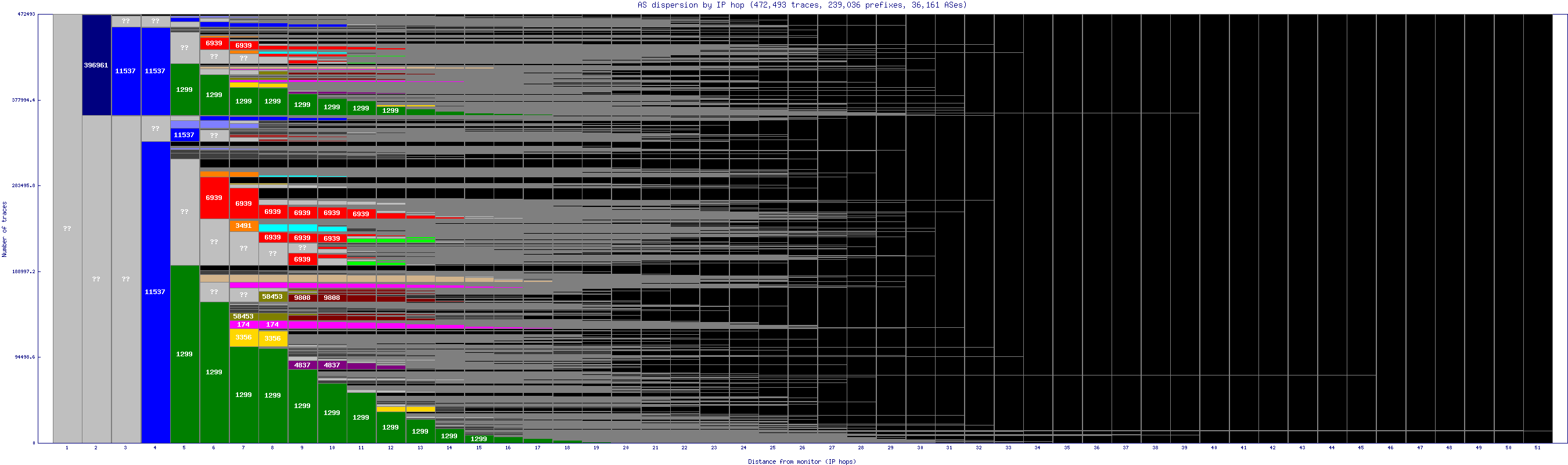Click the 'Distance from monitor (IP hops)' axis label
1568x465 pixels.
tap(801, 462)
